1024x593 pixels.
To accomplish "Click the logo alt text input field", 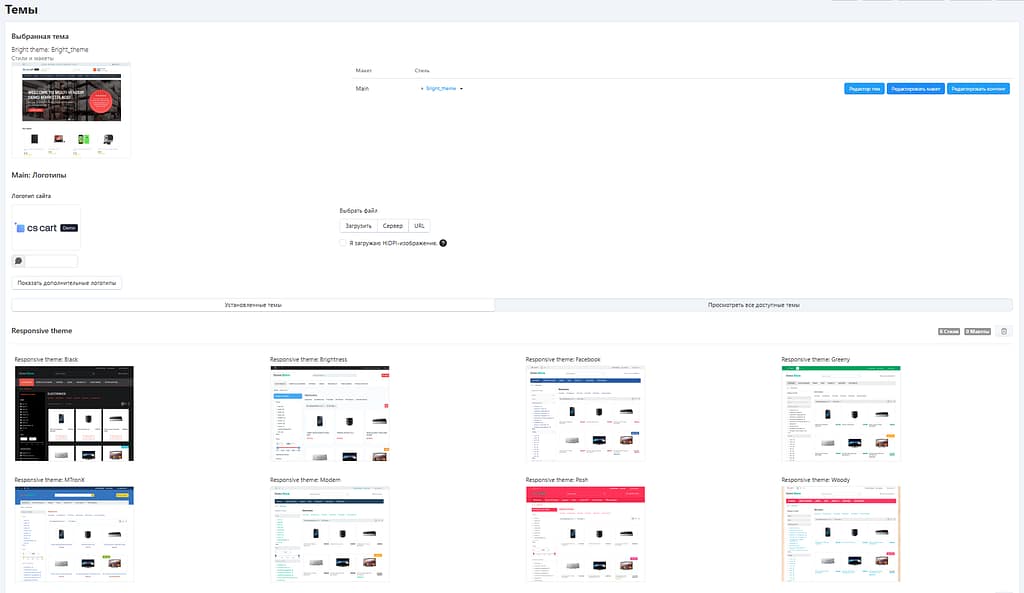I will (x=51, y=261).
